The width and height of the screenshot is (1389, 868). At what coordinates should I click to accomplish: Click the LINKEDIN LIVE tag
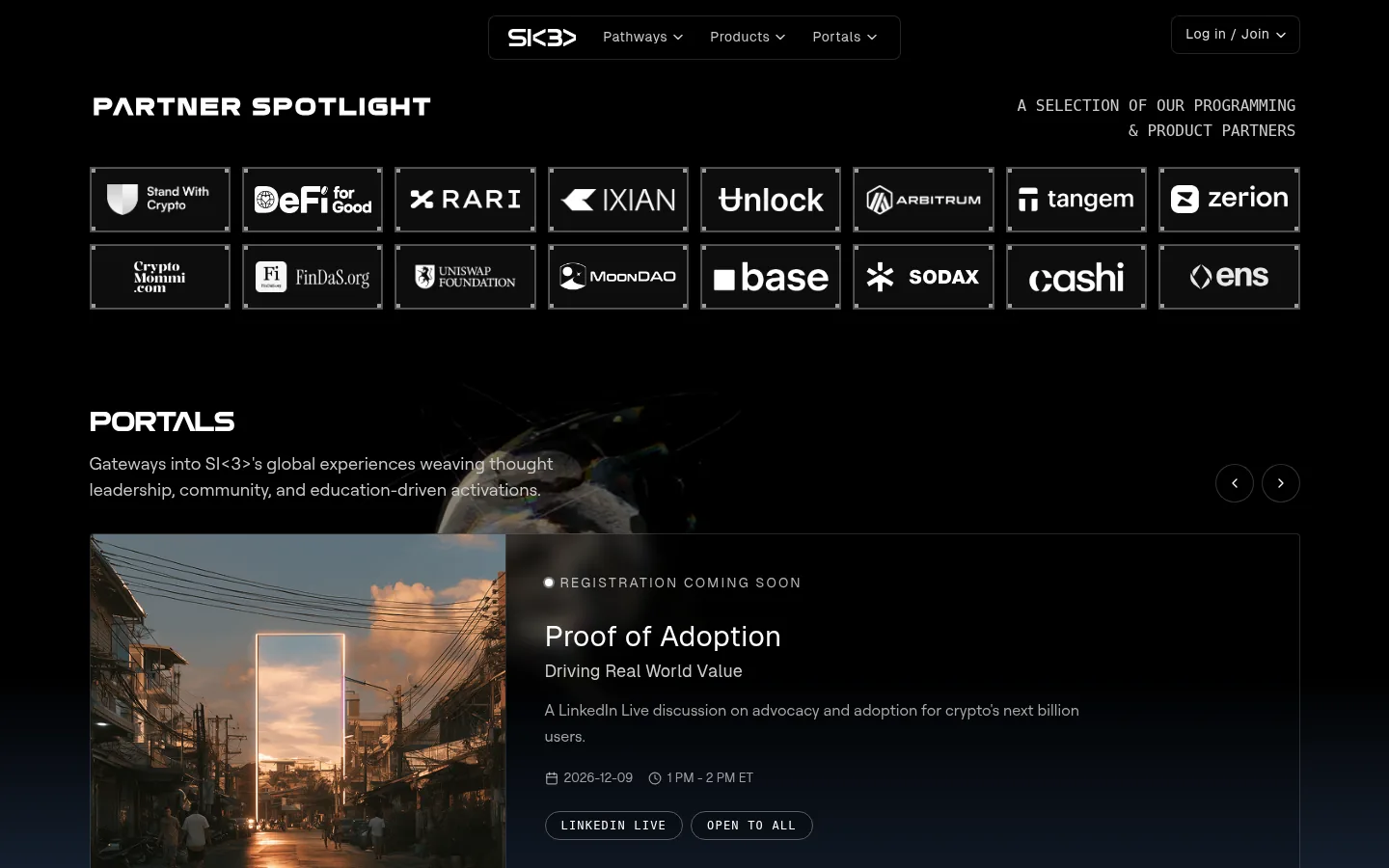(x=613, y=826)
